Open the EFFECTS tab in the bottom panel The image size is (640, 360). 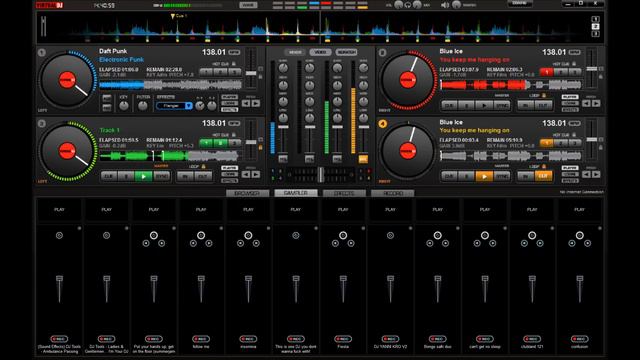[x=344, y=193]
